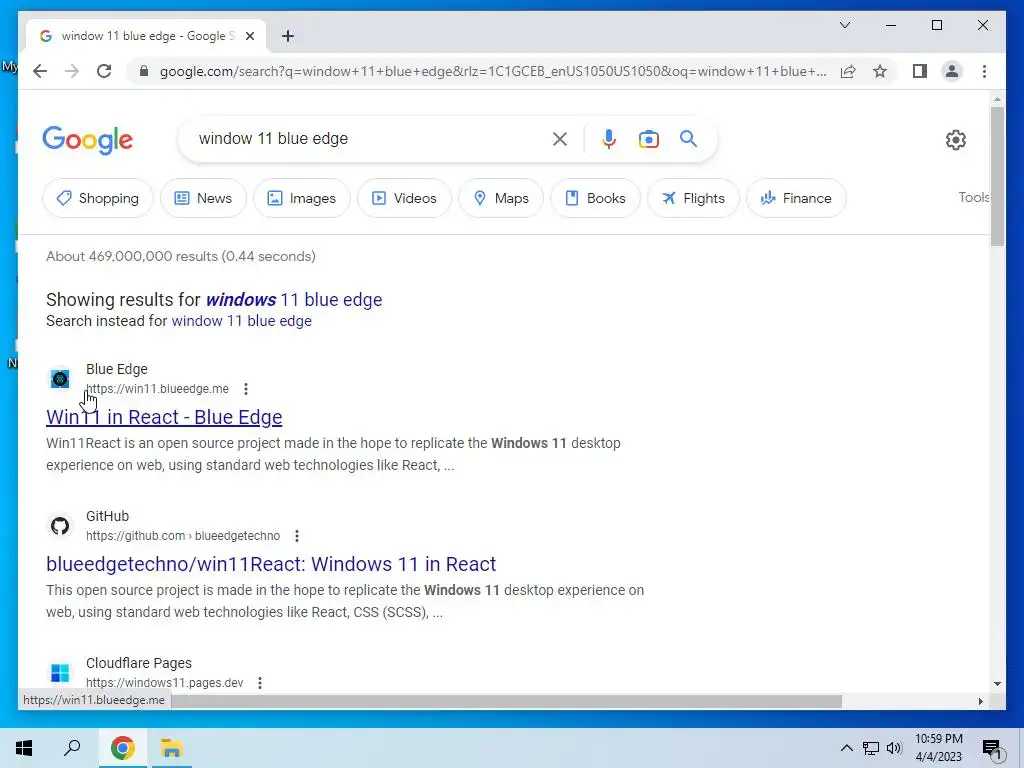The image size is (1024, 768).
Task: Open File Explorer from taskbar
Action: (171, 748)
